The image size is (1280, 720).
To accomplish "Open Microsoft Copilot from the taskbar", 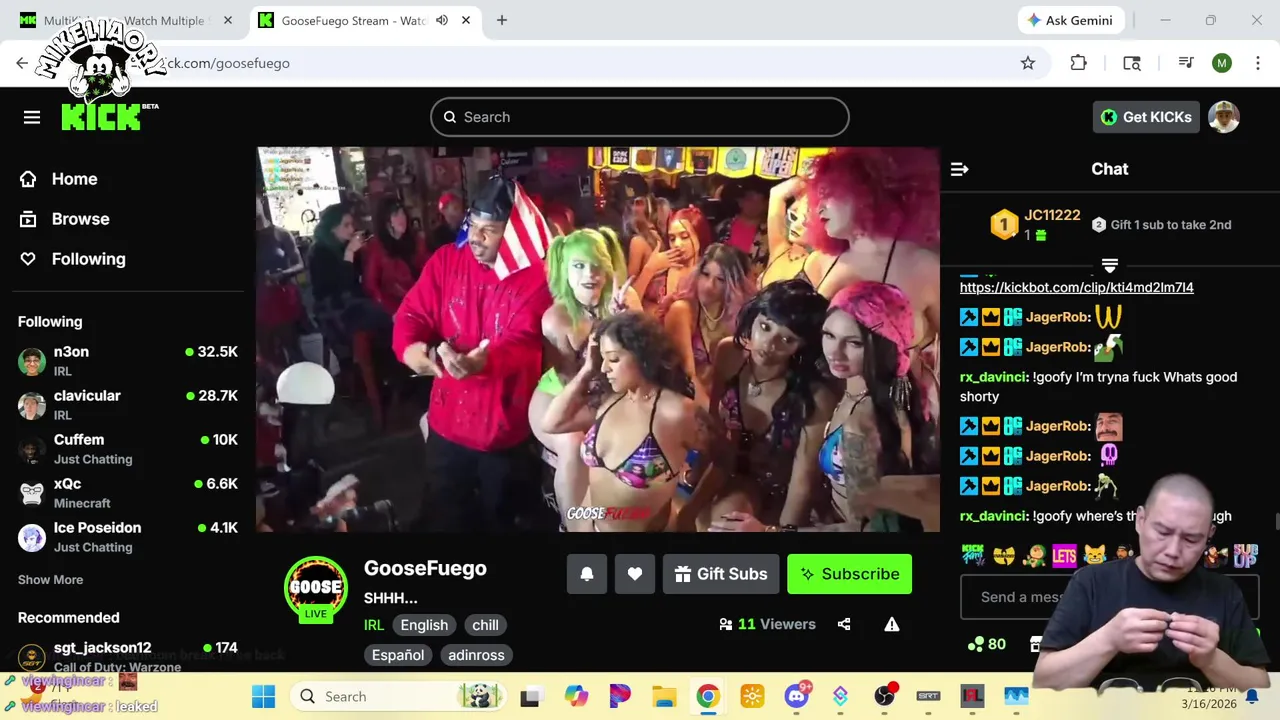I will click(x=576, y=697).
